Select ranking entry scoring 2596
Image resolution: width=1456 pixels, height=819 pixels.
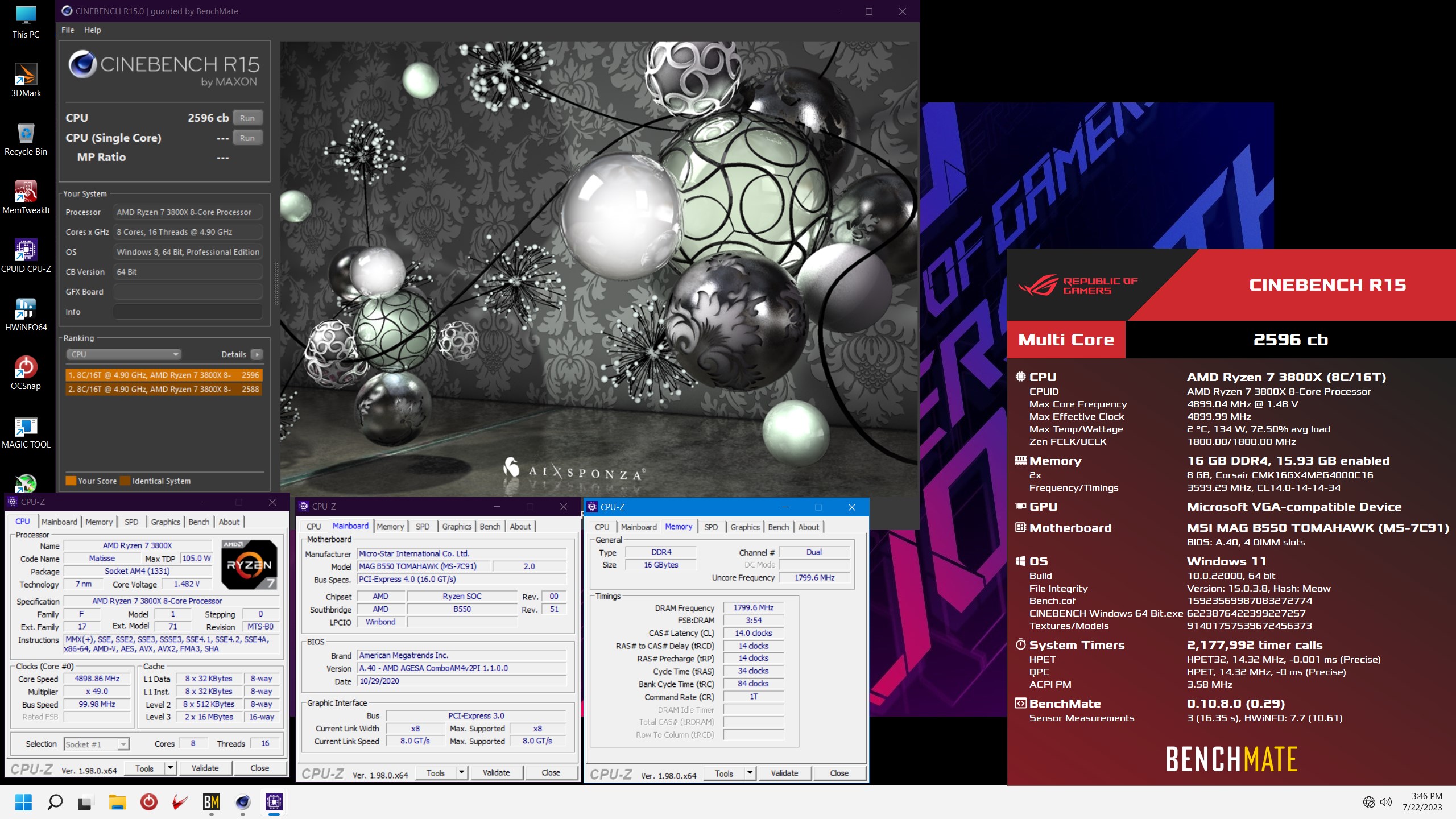(164, 375)
